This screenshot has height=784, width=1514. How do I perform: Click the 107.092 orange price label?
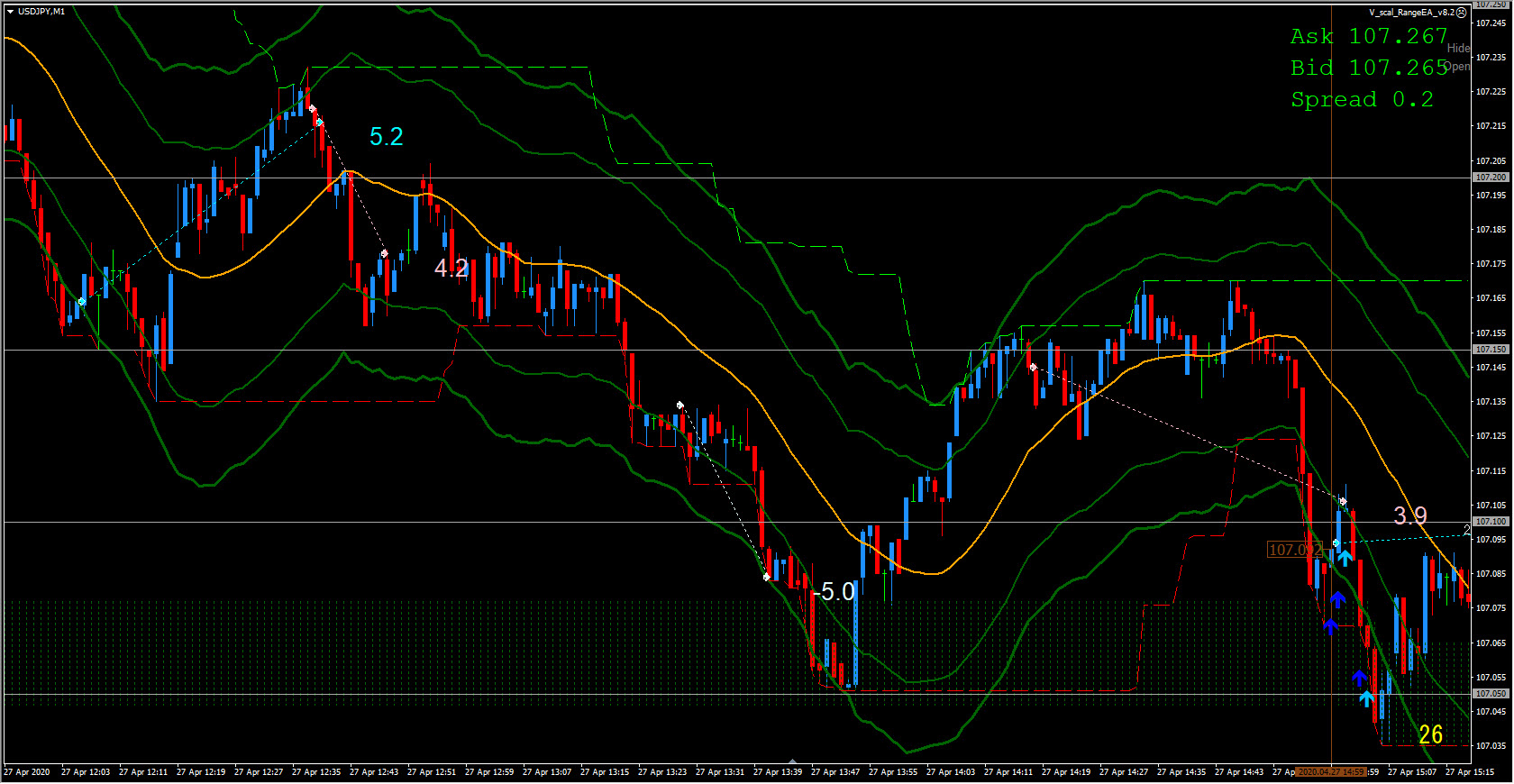(1295, 550)
